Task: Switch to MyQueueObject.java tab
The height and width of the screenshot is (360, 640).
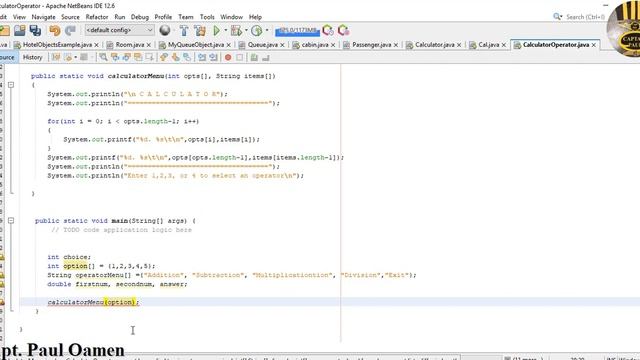Action: (196, 44)
